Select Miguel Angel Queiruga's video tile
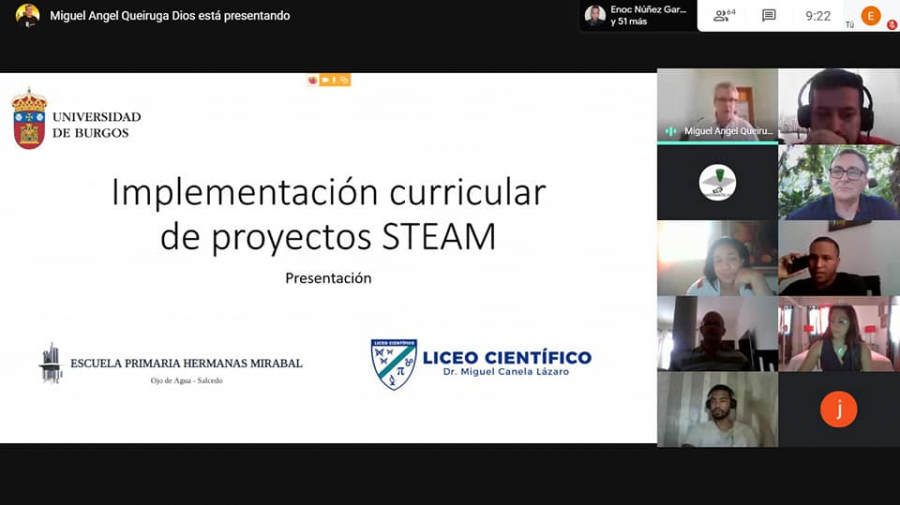 [x=717, y=105]
